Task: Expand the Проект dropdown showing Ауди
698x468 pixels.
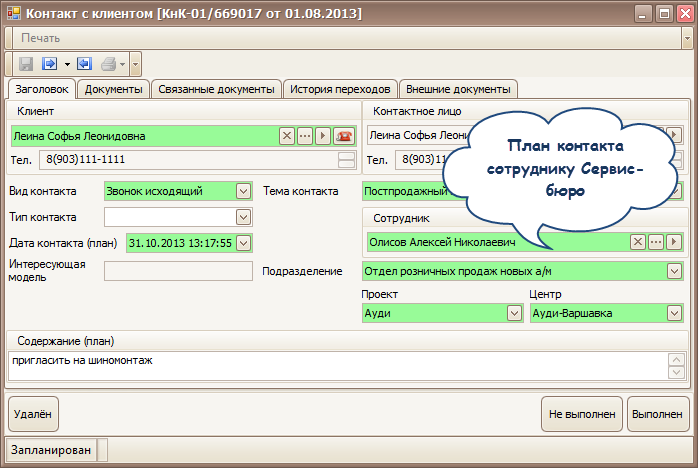Action: [514, 313]
